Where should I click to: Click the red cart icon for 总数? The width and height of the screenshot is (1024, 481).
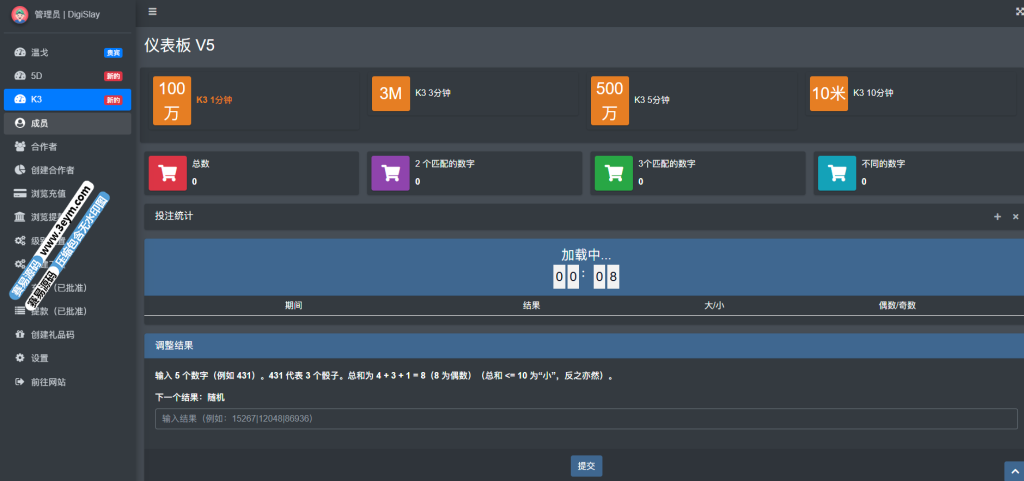(x=168, y=172)
